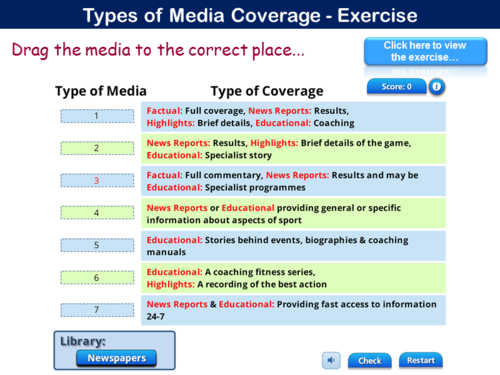Image resolution: width=500 pixels, height=375 pixels.
Task: Click the 'Specialist story' coverage description row
Action: tap(293, 149)
